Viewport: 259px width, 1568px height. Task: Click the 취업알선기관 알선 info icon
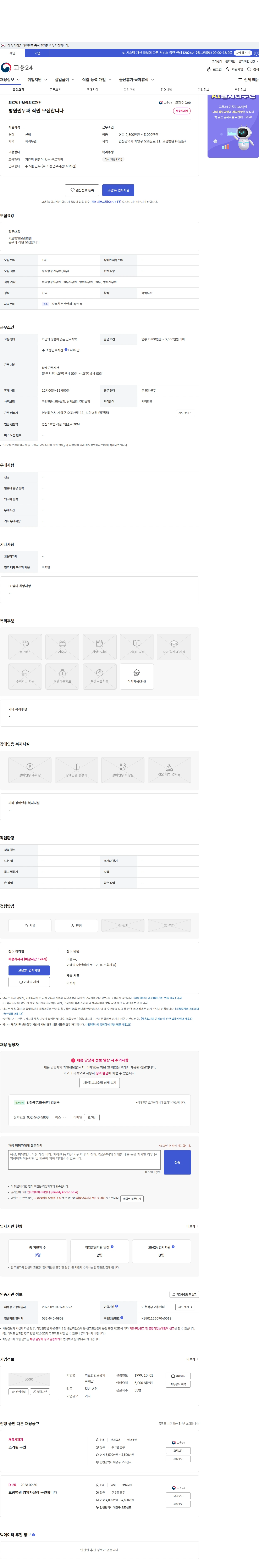[x=112, y=1247]
